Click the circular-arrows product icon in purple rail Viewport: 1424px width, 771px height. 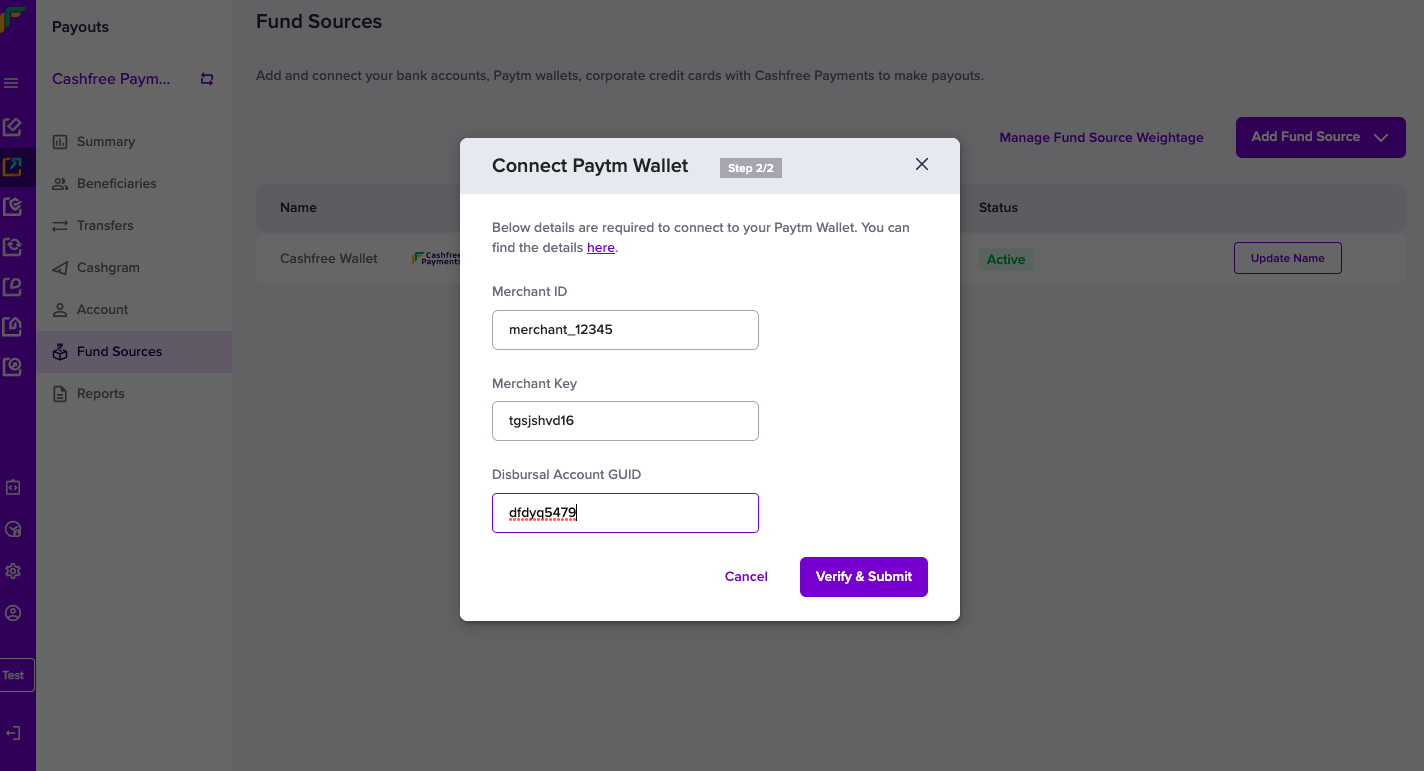[12, 247]
